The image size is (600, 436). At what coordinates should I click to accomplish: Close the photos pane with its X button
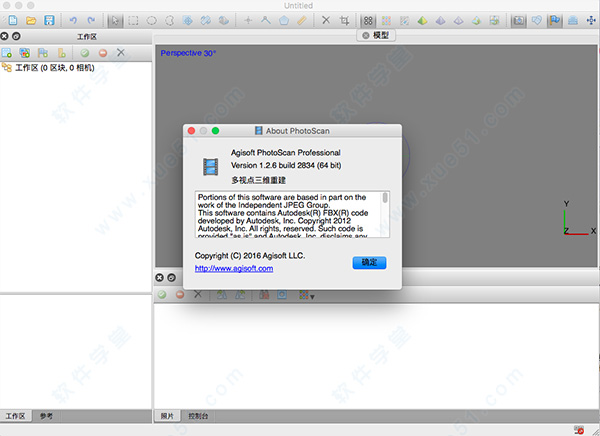point(160,278)
